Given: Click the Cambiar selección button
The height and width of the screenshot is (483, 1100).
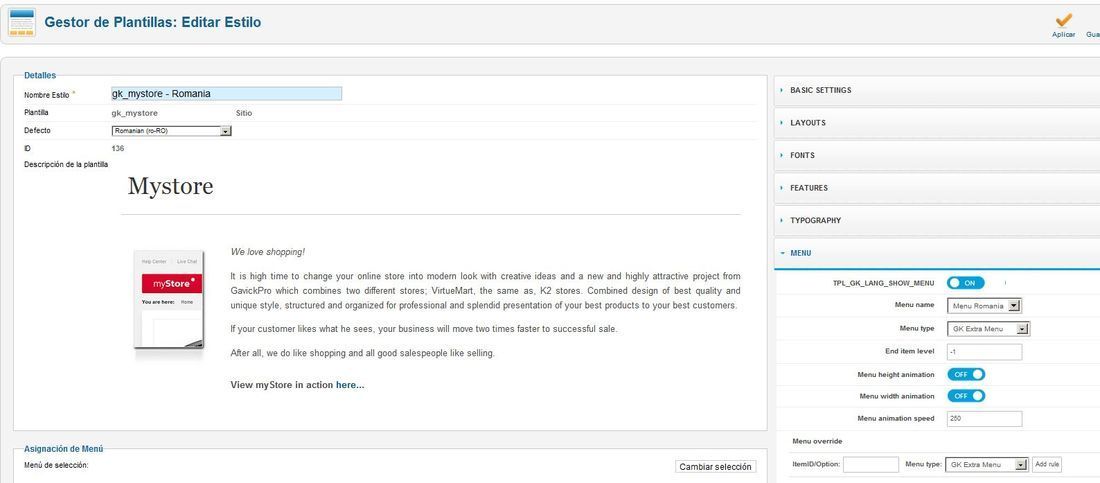Looking at the screenshot, I should pyautogui.click(x=716, y=467).
